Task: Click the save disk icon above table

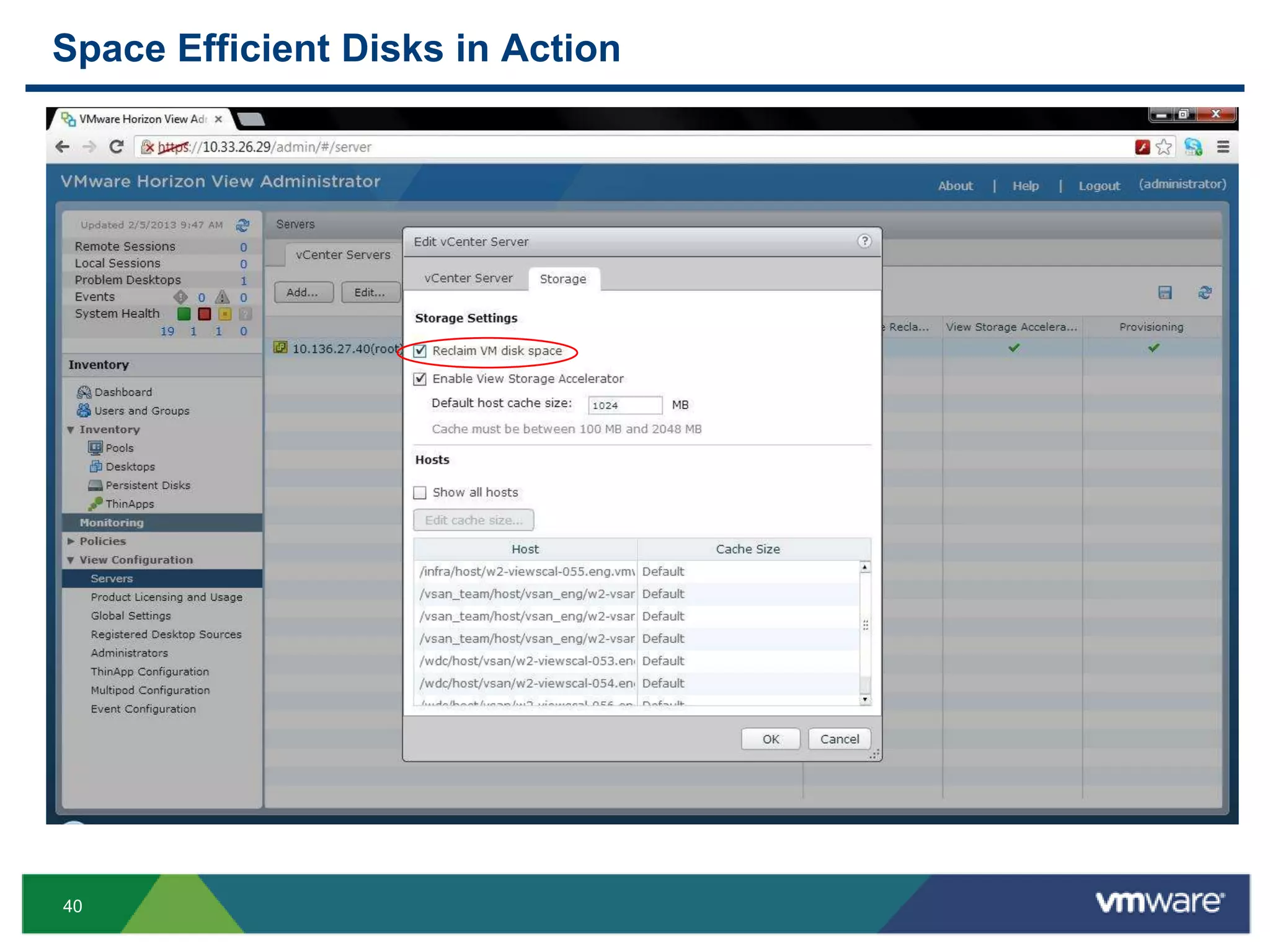Action: (x=1165, y=293)
